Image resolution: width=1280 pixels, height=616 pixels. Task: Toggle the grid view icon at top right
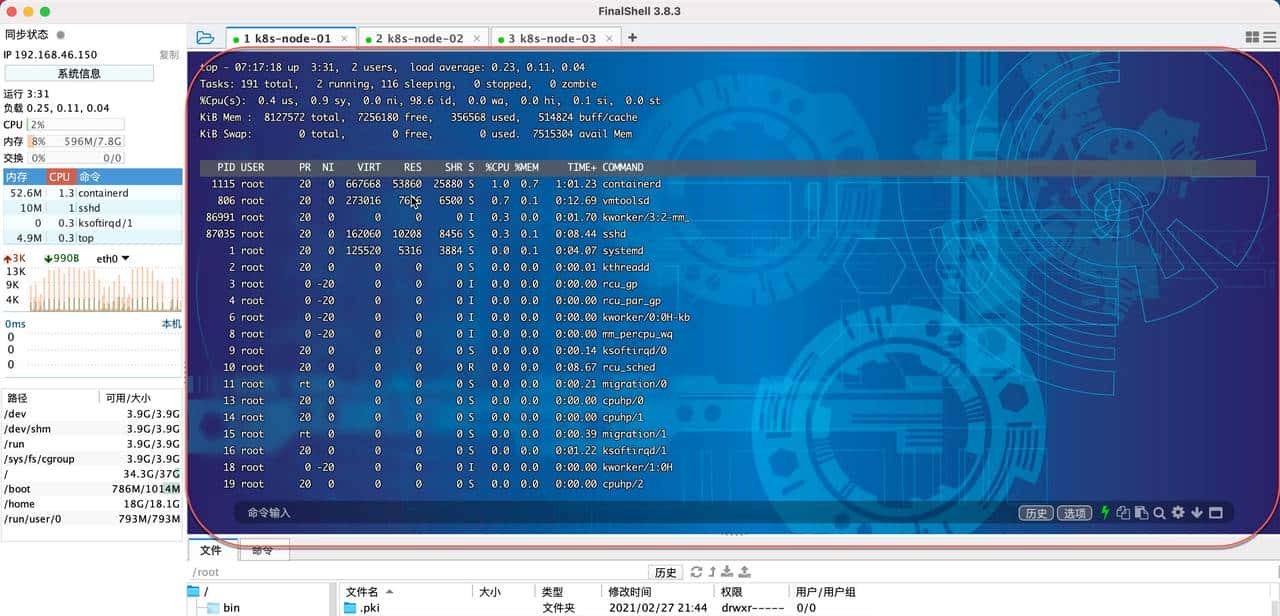pos(1251,36)
